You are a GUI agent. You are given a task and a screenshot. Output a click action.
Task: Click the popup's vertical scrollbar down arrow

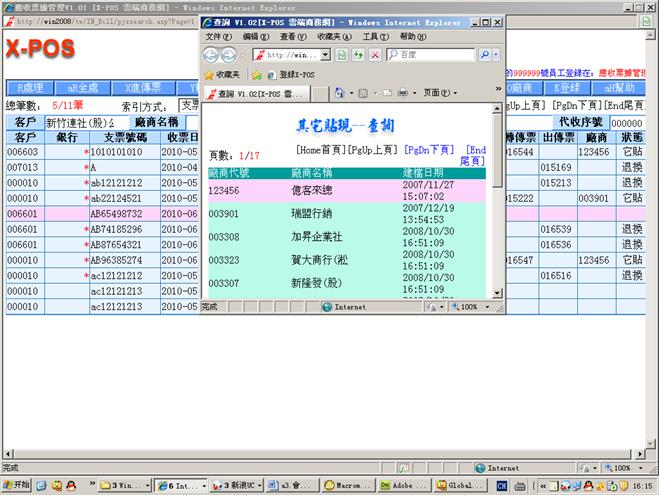pos(498,293)
